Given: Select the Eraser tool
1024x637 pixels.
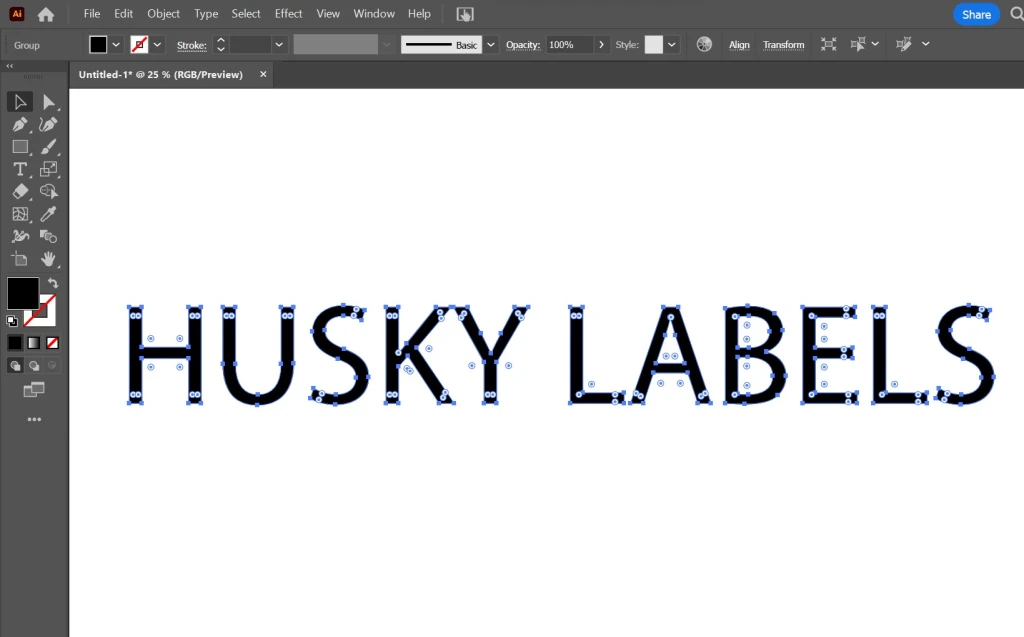Looking at the screenshot, I should tap(20, 191).
